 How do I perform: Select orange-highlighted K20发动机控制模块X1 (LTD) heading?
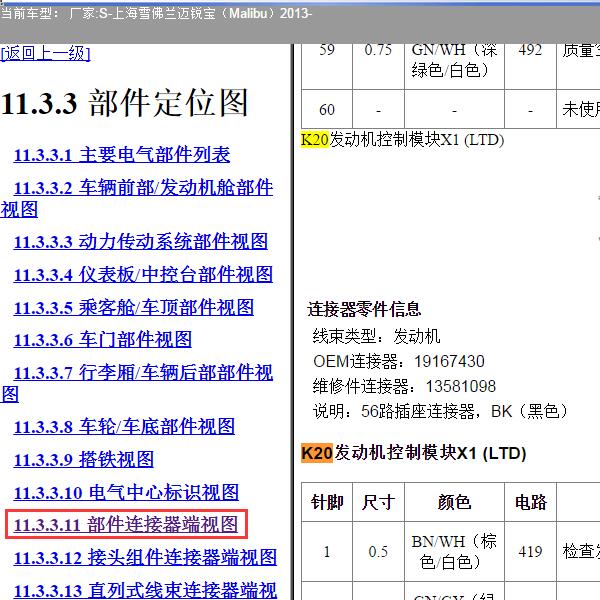[414, 453]
